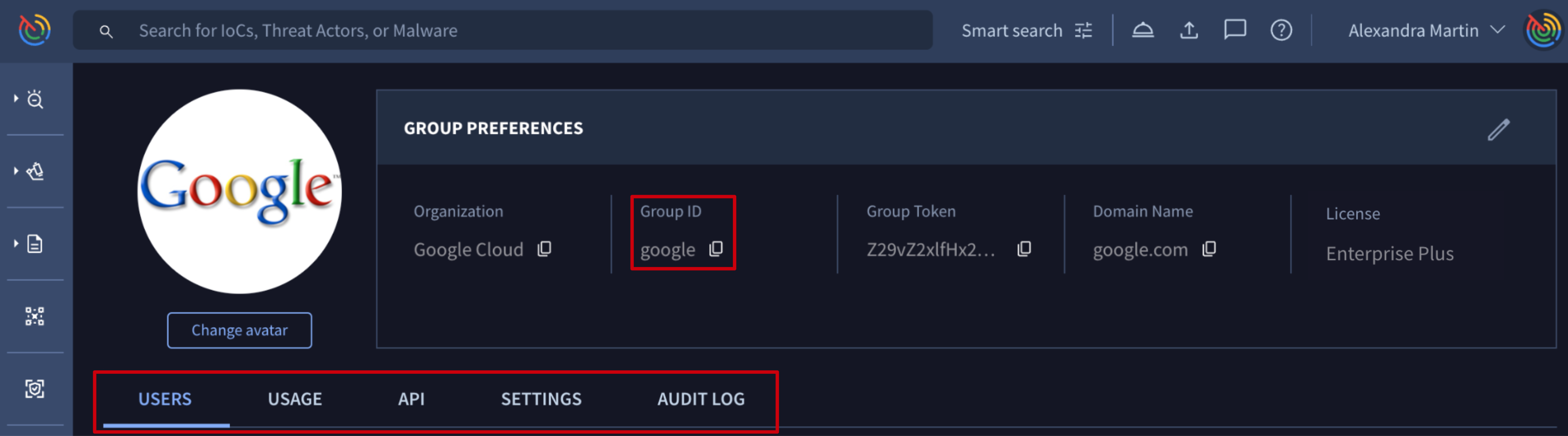Expand the reports document sidebar arrow
Screen dimensions: 1568x436
(x=16, y=243)
